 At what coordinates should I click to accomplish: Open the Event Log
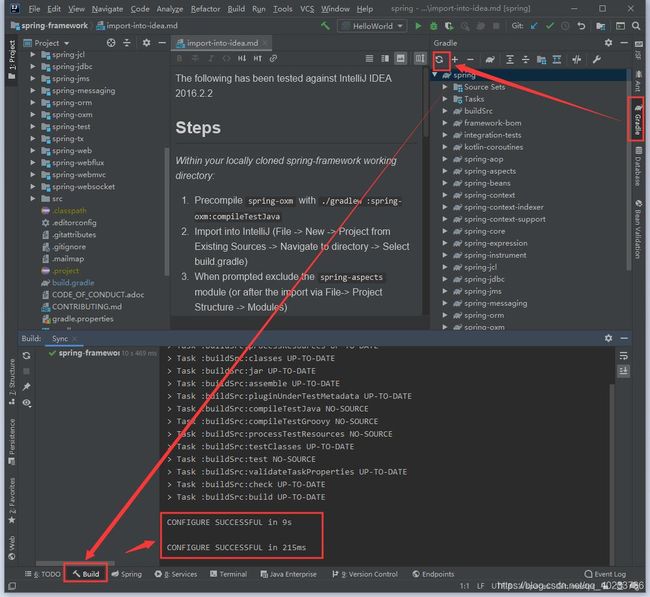605,574
